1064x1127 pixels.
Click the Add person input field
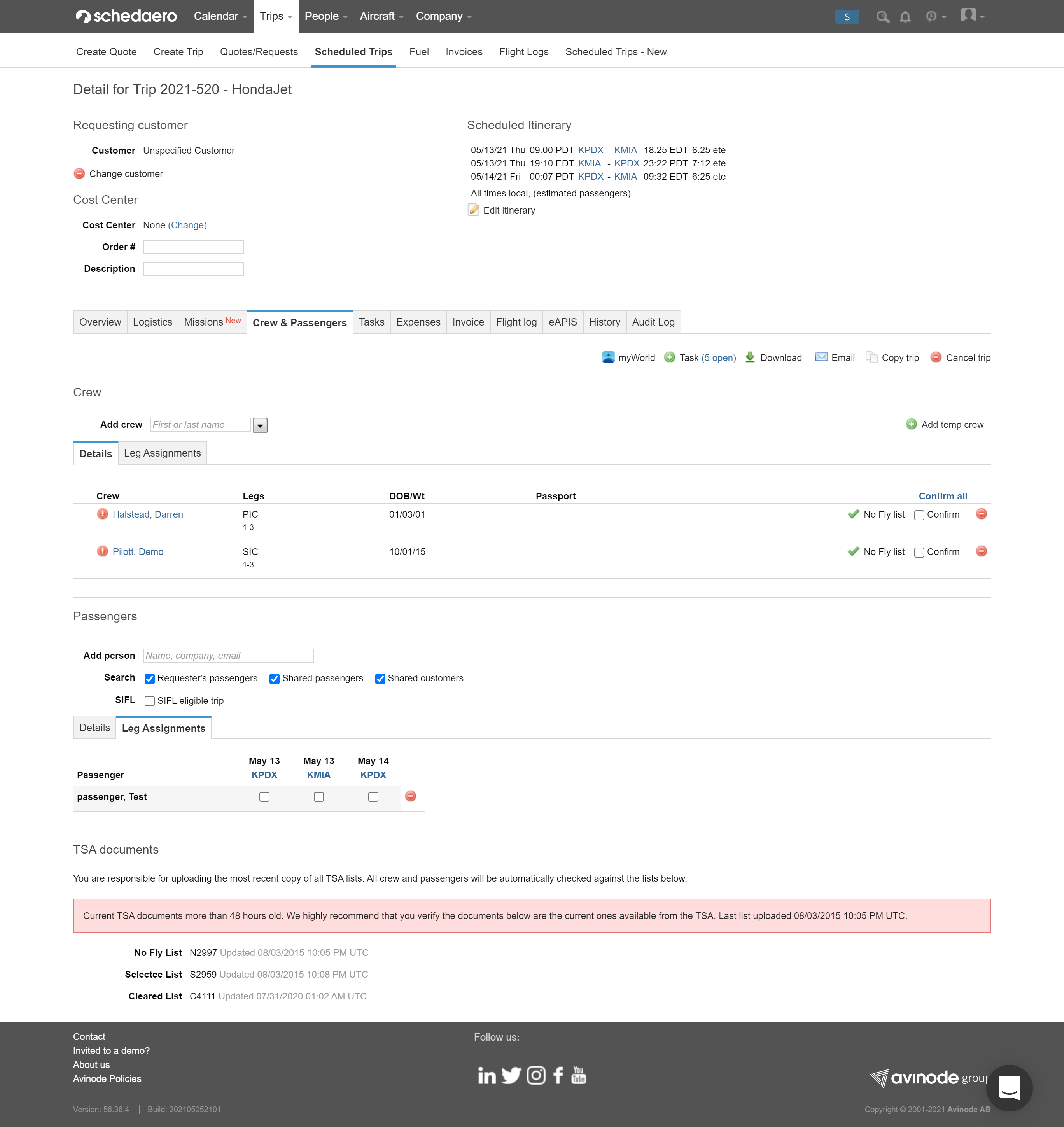228,656
